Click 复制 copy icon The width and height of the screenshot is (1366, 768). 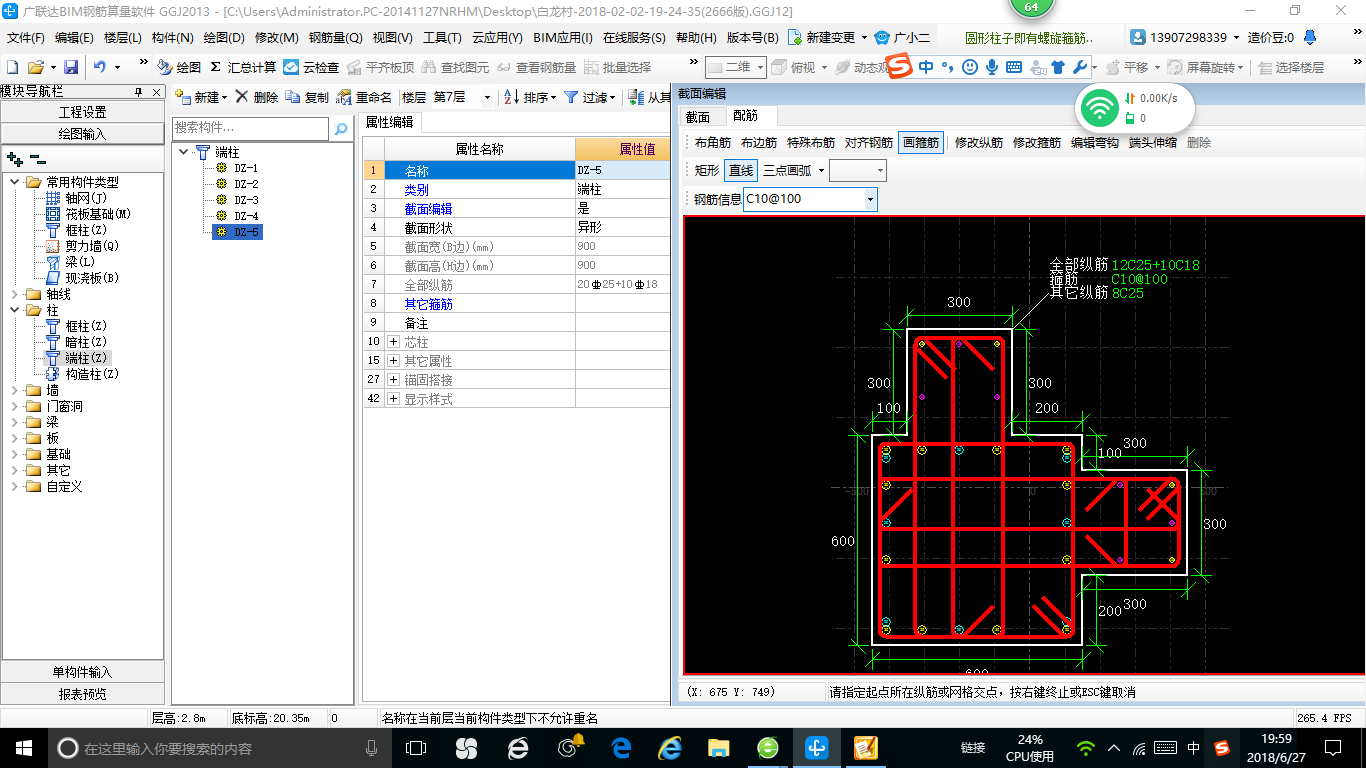[x=292, y=97]
